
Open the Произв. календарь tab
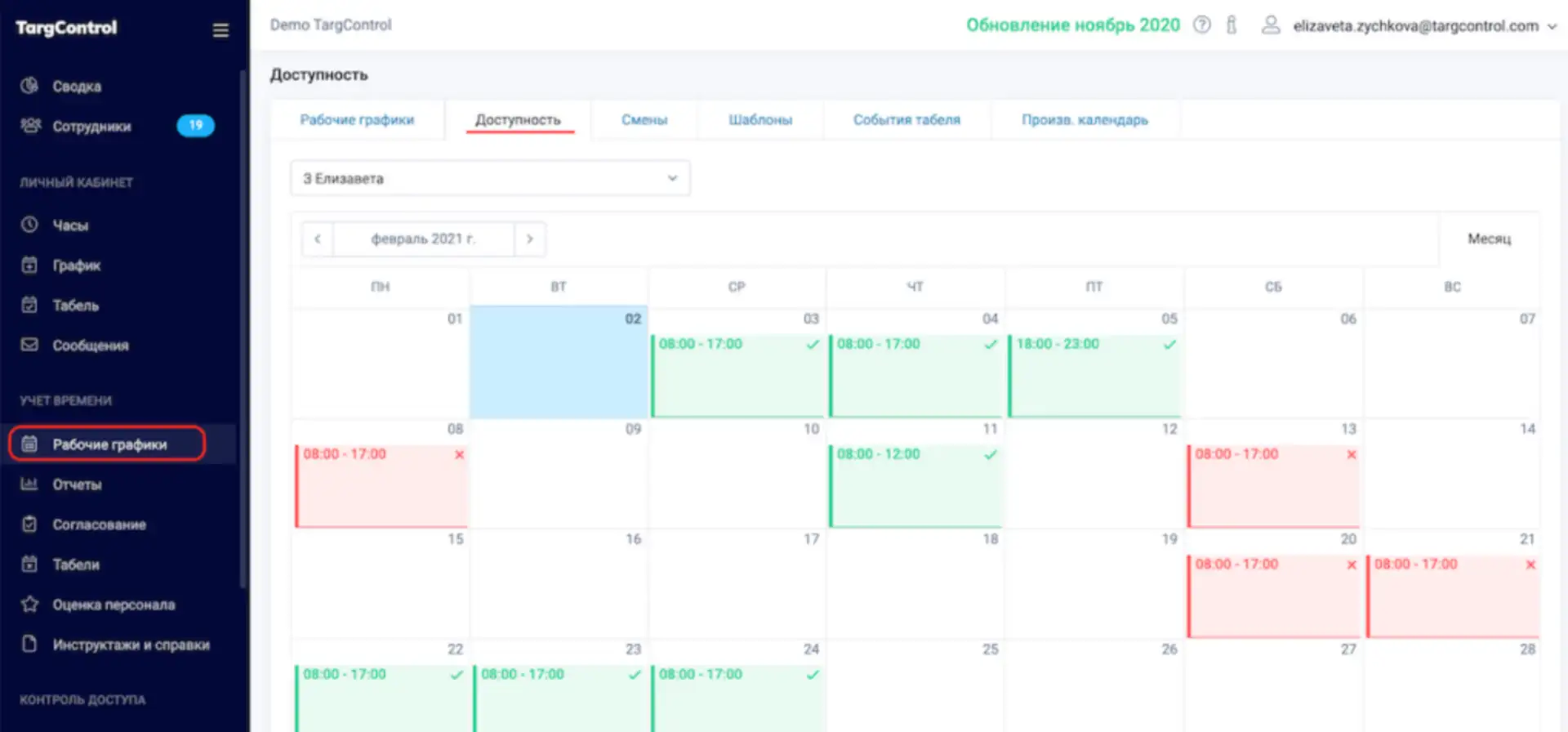point(1085,120)
